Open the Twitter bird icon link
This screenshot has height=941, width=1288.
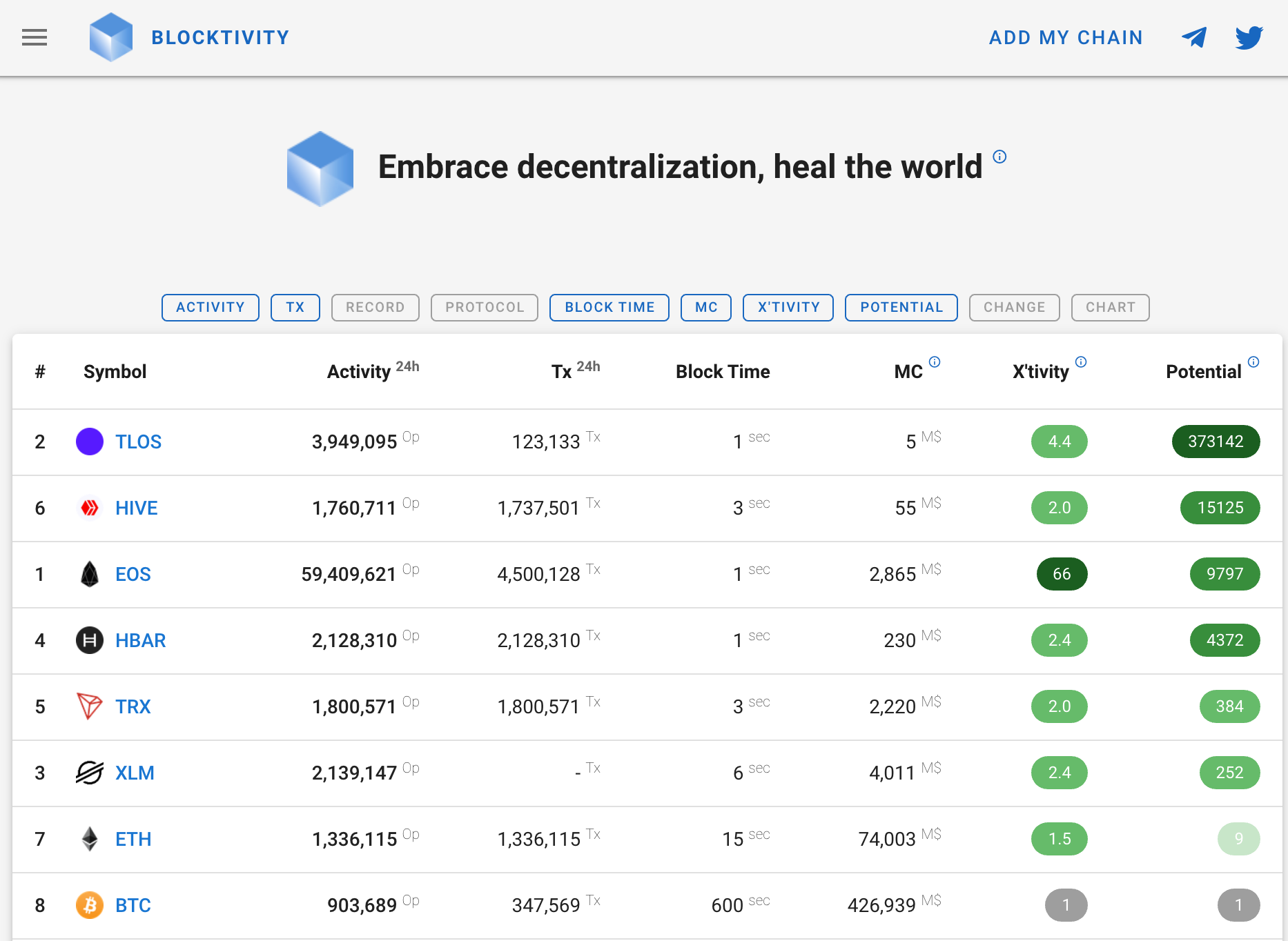tap(1249, 37)
